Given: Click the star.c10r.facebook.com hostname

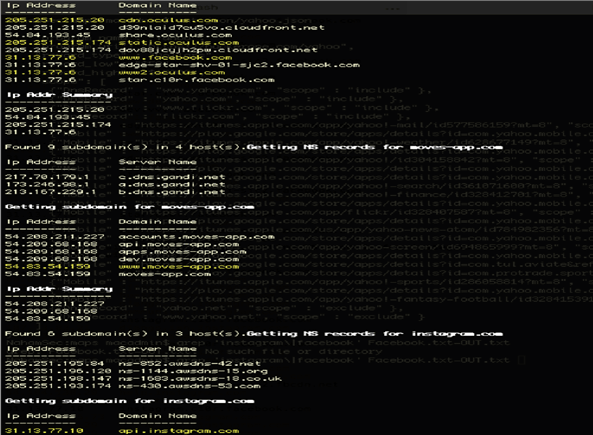Looking at the screenshot, I should [x=196, y=80].
